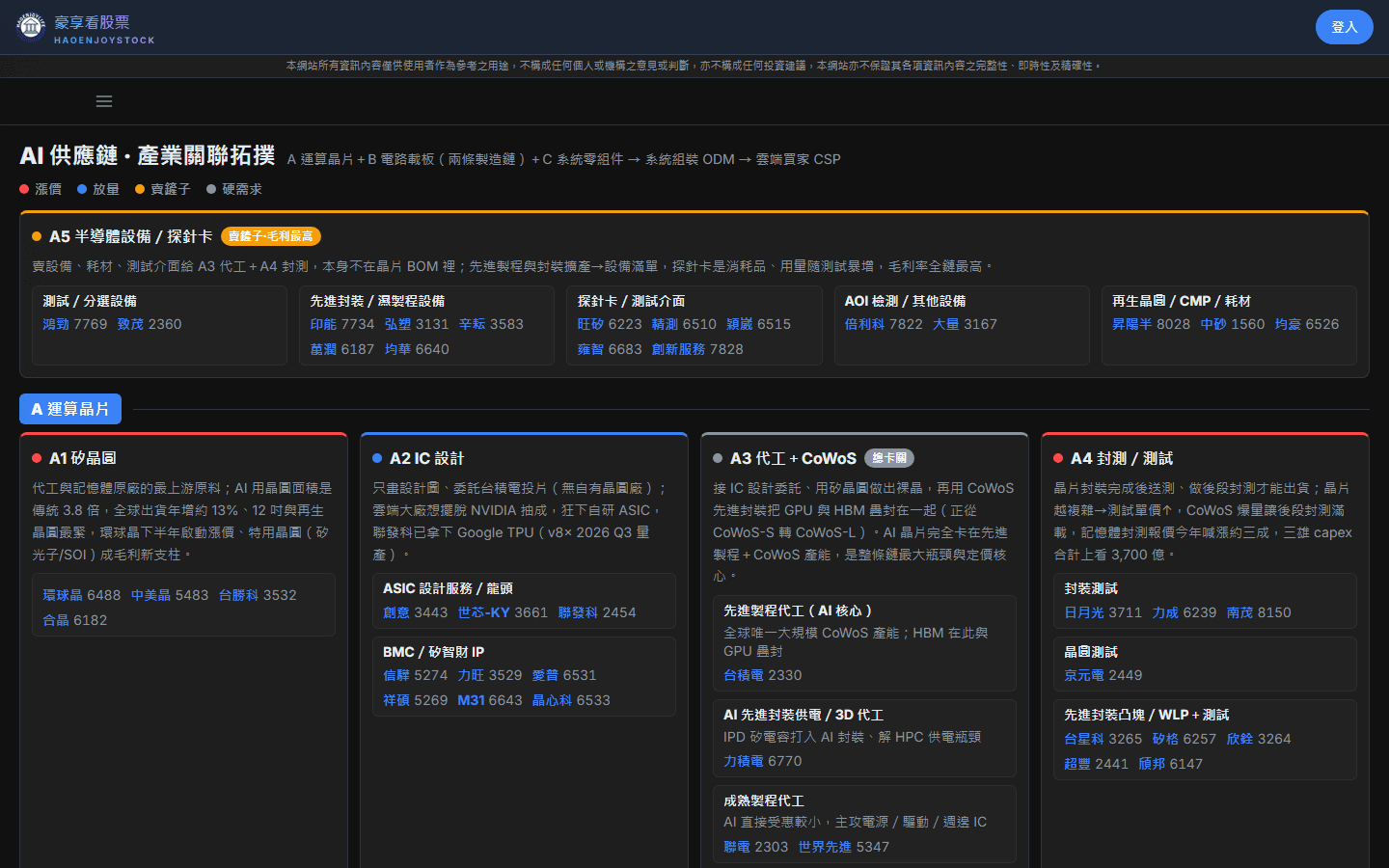Open stock link 世芯-KY 3661
The width and height of the screenshot is (1389, 868).
pyautogui.click(x=503, y=612)
